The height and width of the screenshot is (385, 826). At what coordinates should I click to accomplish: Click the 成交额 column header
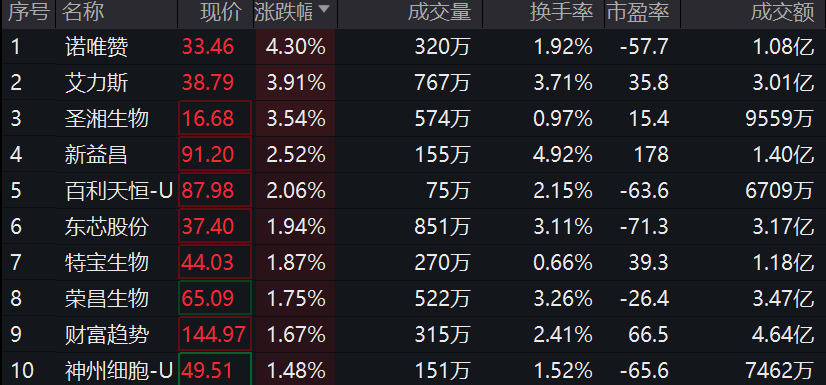[783, 13]
